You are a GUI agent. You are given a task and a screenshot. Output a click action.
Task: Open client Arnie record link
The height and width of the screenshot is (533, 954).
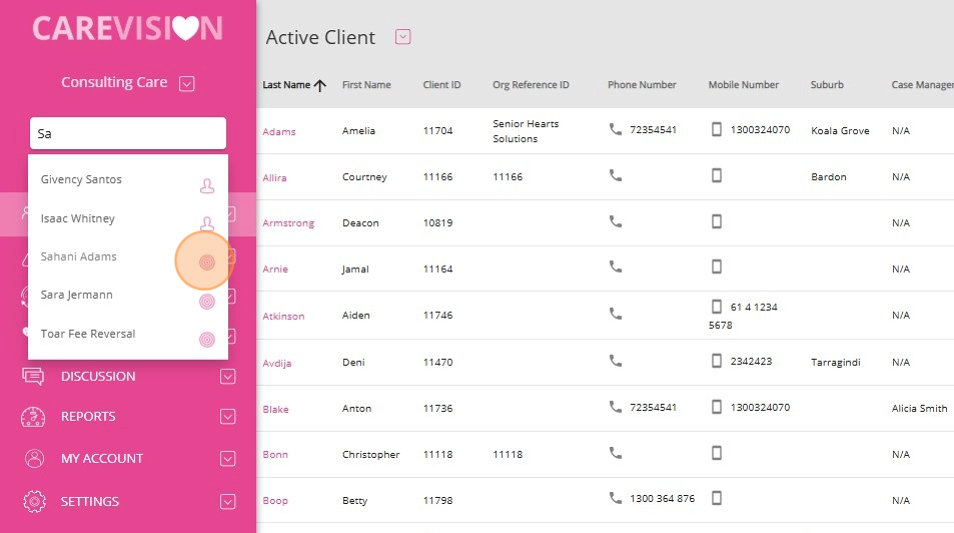275,269
